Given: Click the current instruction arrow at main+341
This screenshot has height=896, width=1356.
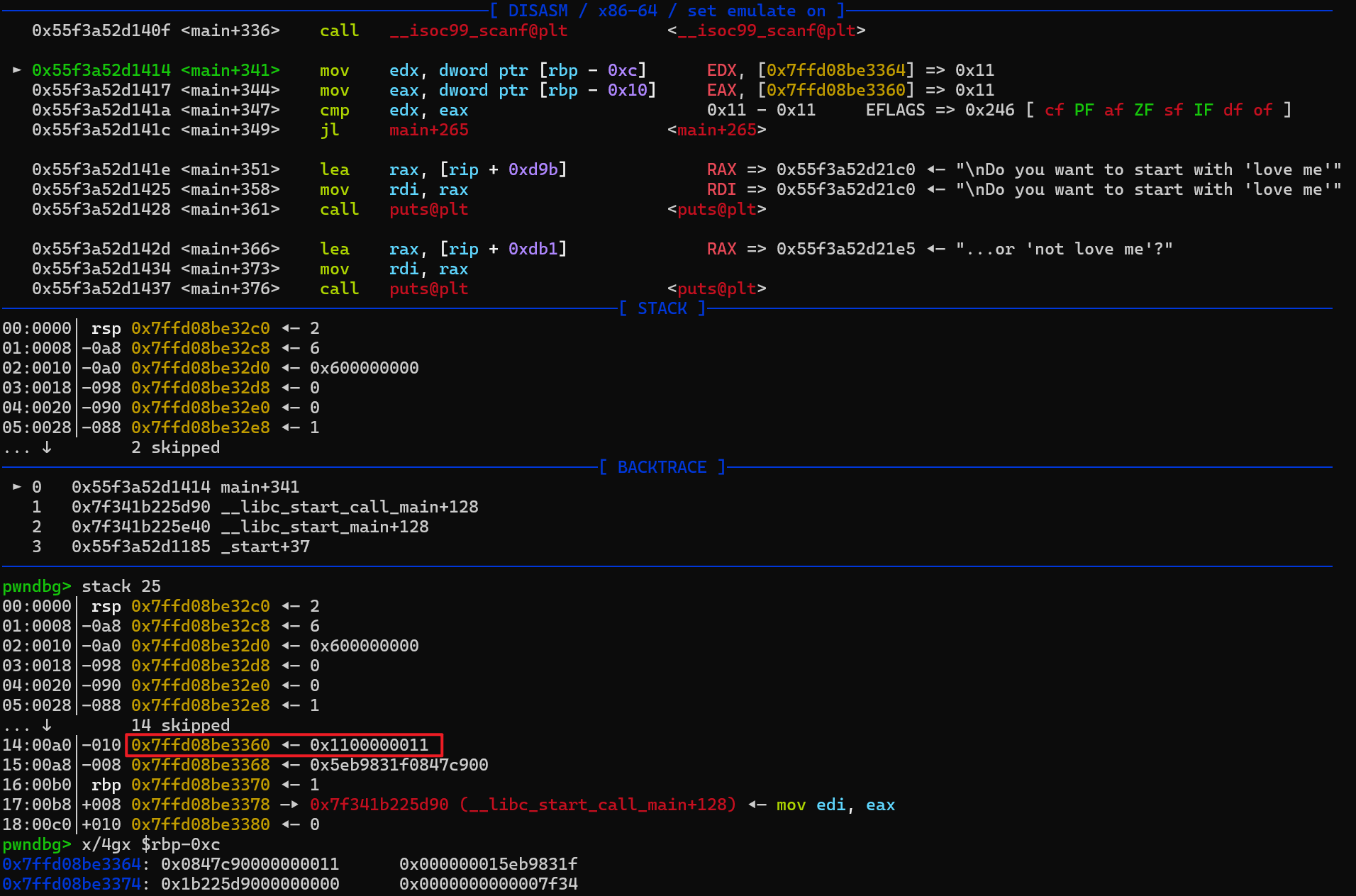Looking at the screenshot, I should coord(17,70).
